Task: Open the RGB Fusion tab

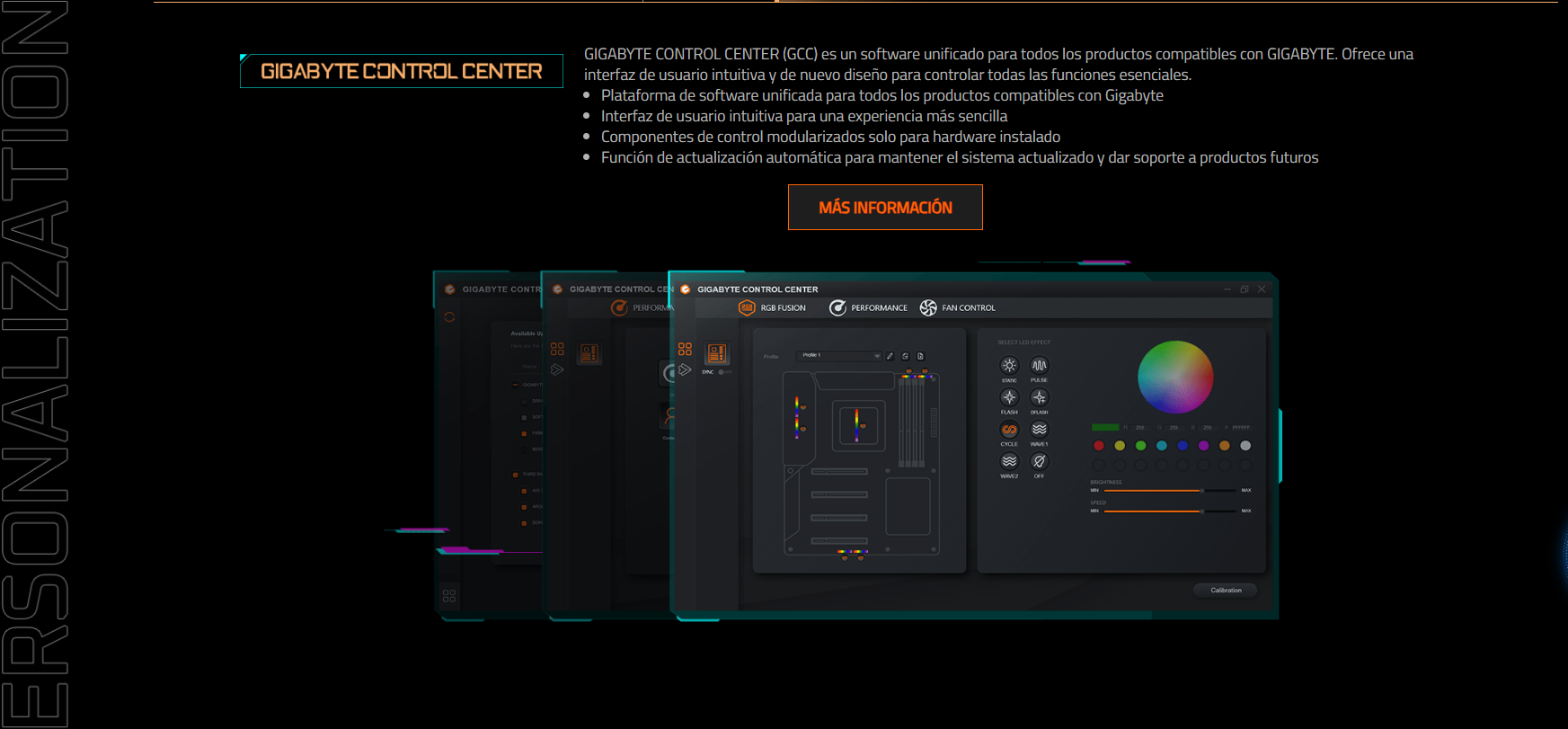Action: (x=773, y=307)
